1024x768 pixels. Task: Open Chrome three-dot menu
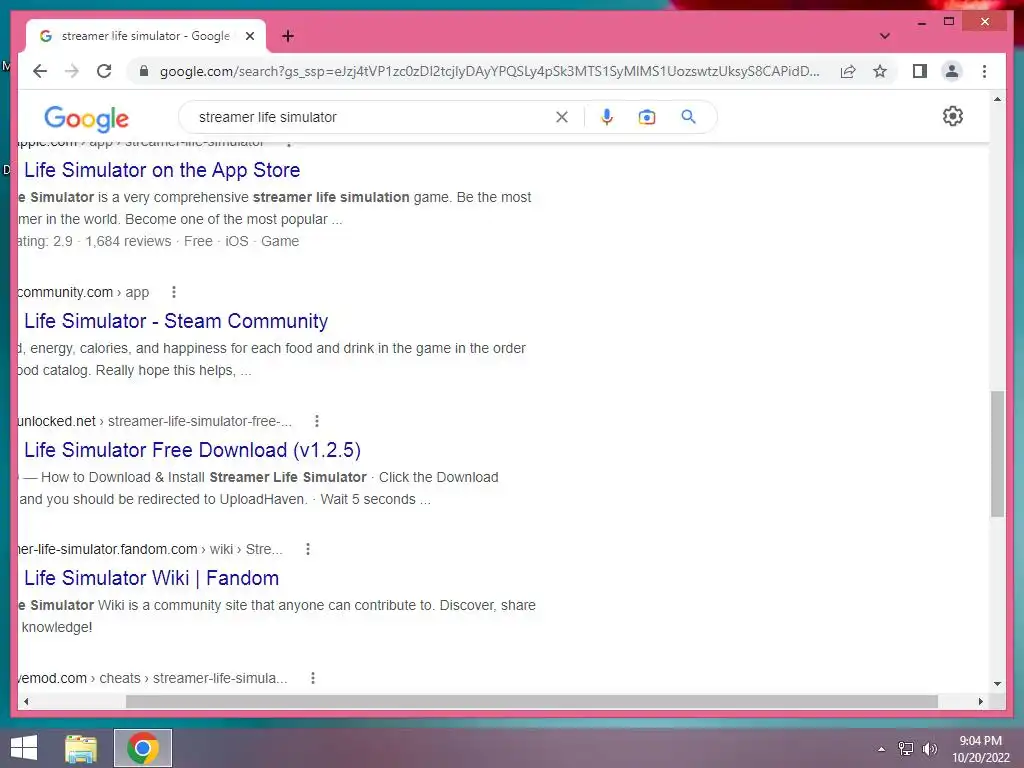pos(984,71)
